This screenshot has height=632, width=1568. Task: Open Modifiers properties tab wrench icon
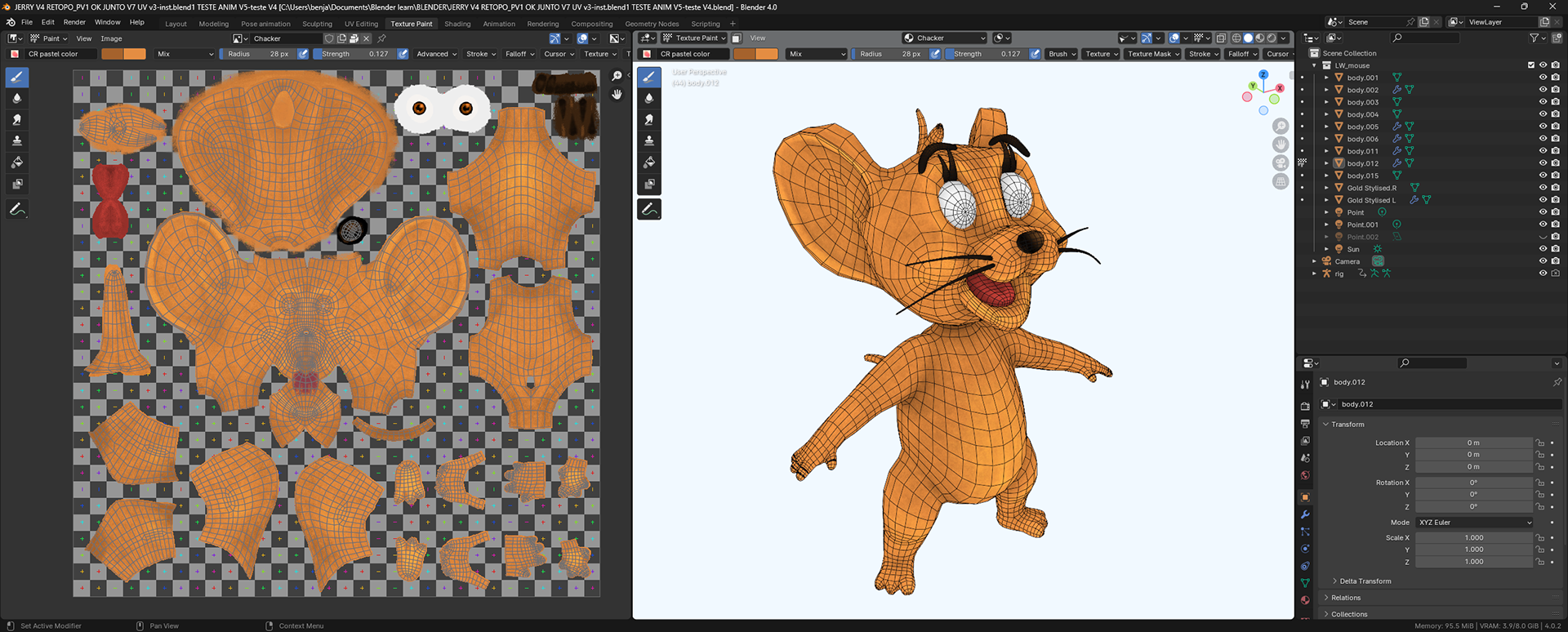point(1305,514)
